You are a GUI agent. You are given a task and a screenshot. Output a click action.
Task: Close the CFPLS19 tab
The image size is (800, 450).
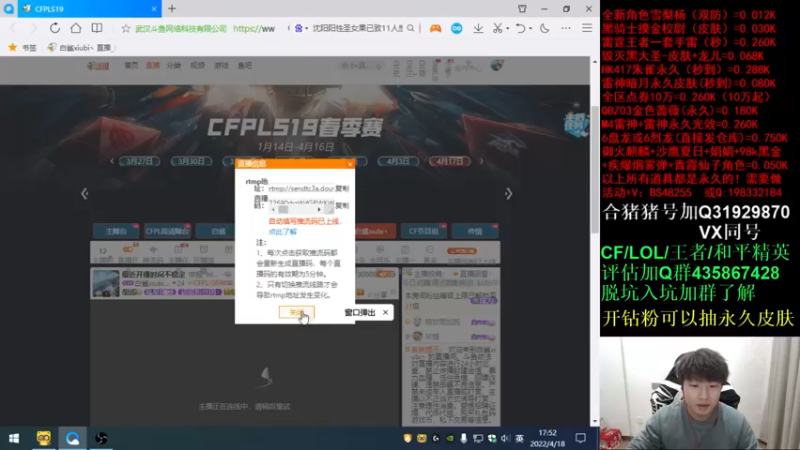pyautogui.click(x=154, y=9)
